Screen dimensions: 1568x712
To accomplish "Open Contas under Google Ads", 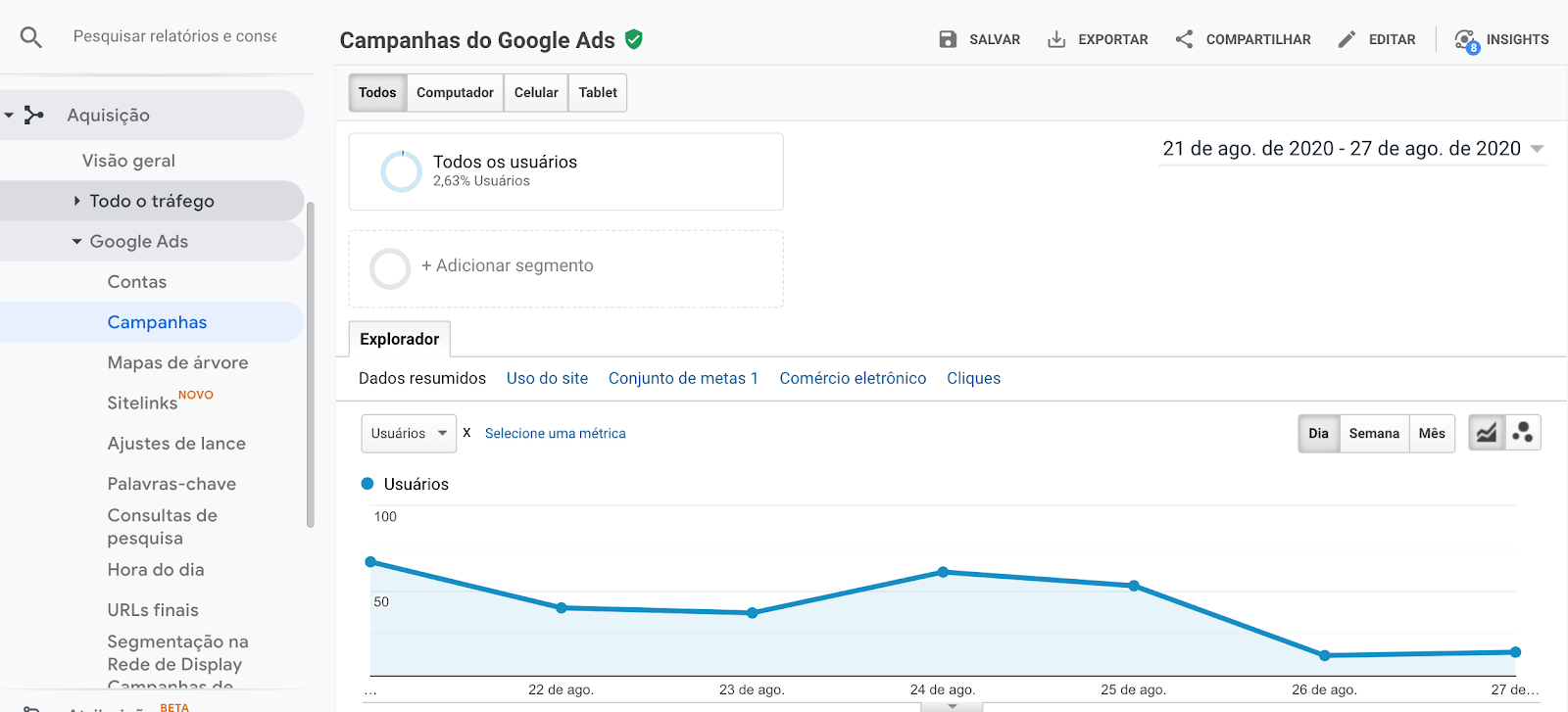I will pyautogui.click(x=137, y=282).
